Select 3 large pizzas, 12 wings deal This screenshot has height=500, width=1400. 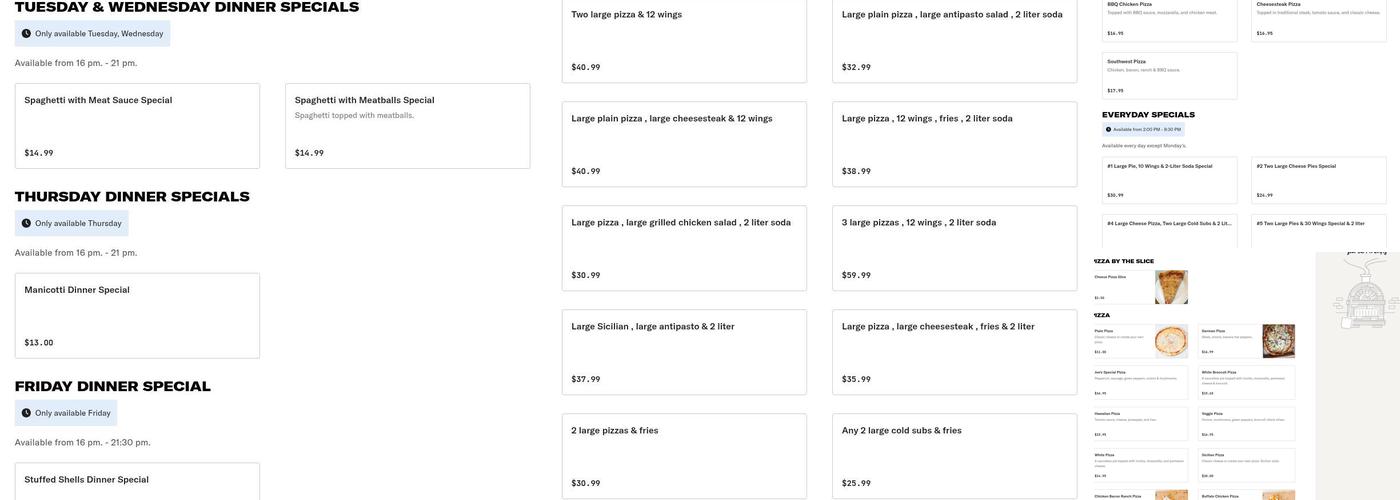(954, 248)
